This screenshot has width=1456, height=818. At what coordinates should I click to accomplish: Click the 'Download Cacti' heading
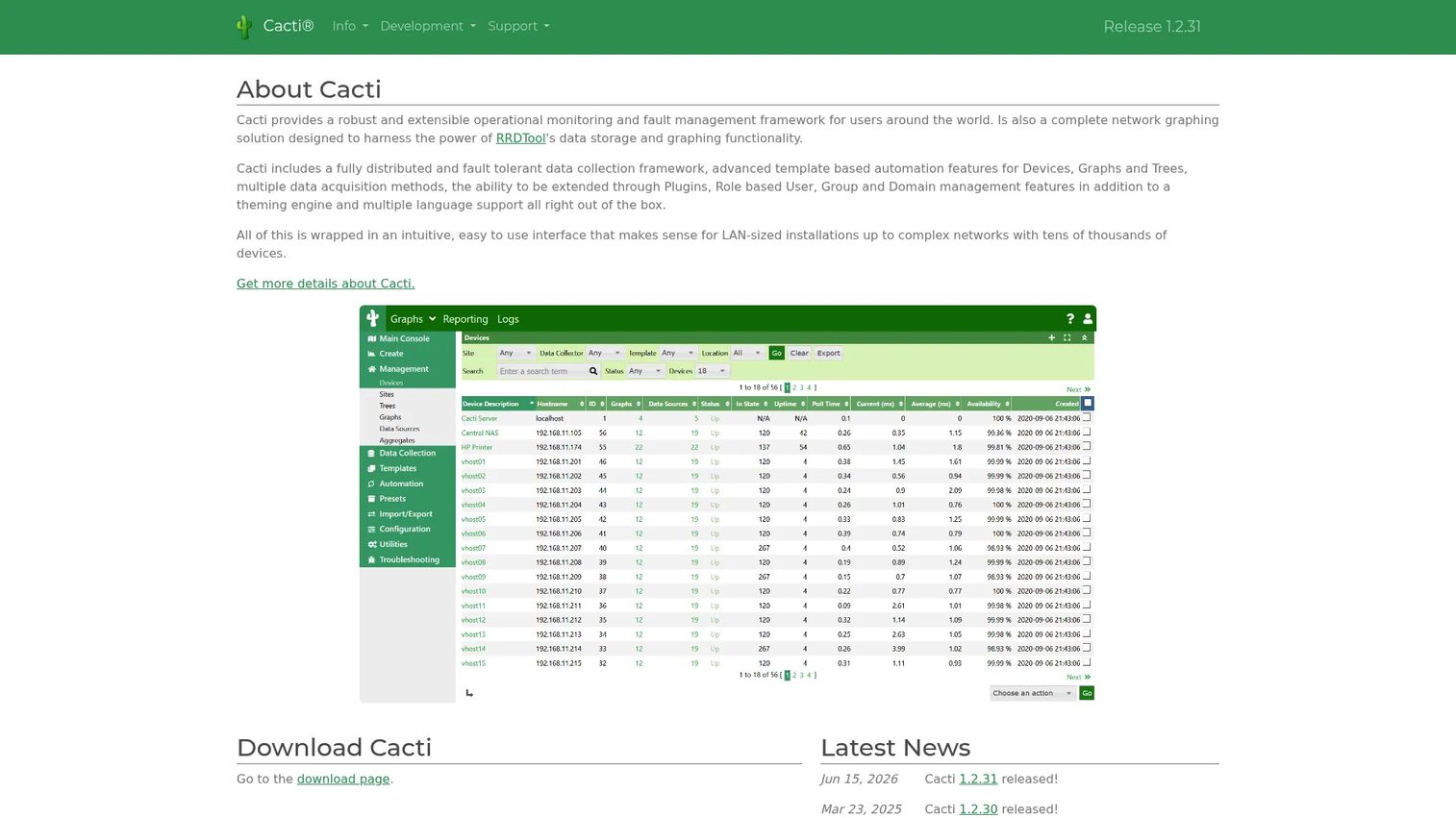pos(334,748)
